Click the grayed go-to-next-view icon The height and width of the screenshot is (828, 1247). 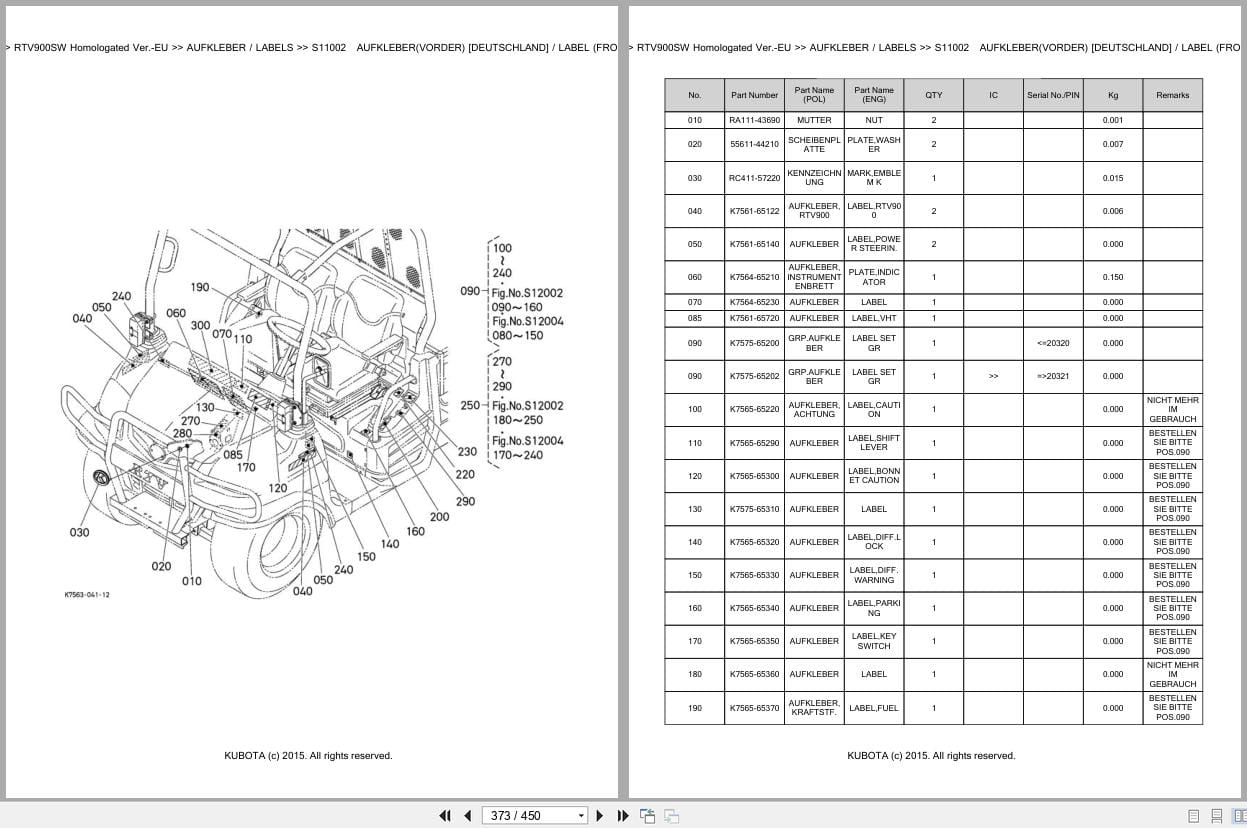pyautogui.click(x=671, y=815)
